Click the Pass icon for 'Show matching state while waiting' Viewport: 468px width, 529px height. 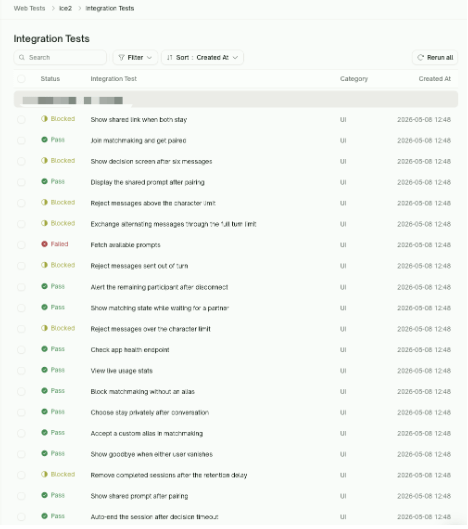pos(44,307)
